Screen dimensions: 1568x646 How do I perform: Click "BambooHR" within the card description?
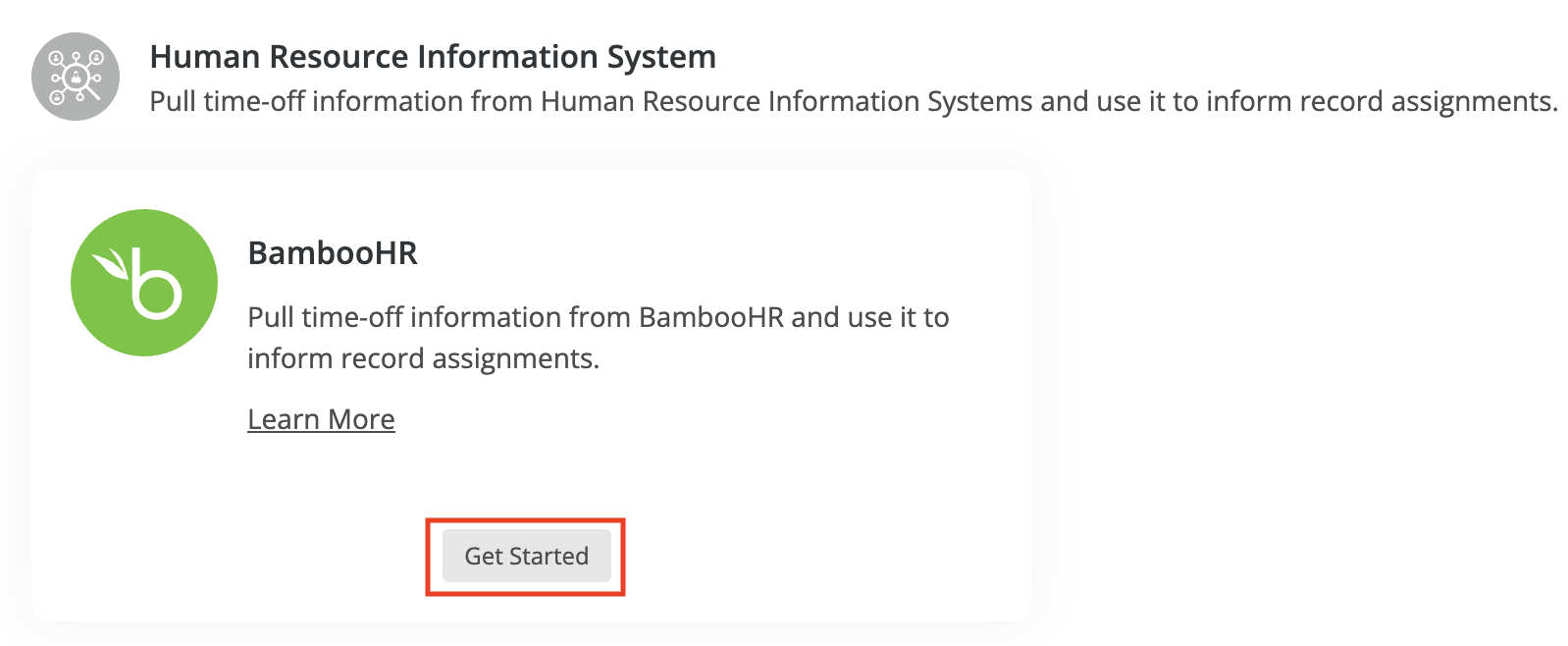point(711,317)
